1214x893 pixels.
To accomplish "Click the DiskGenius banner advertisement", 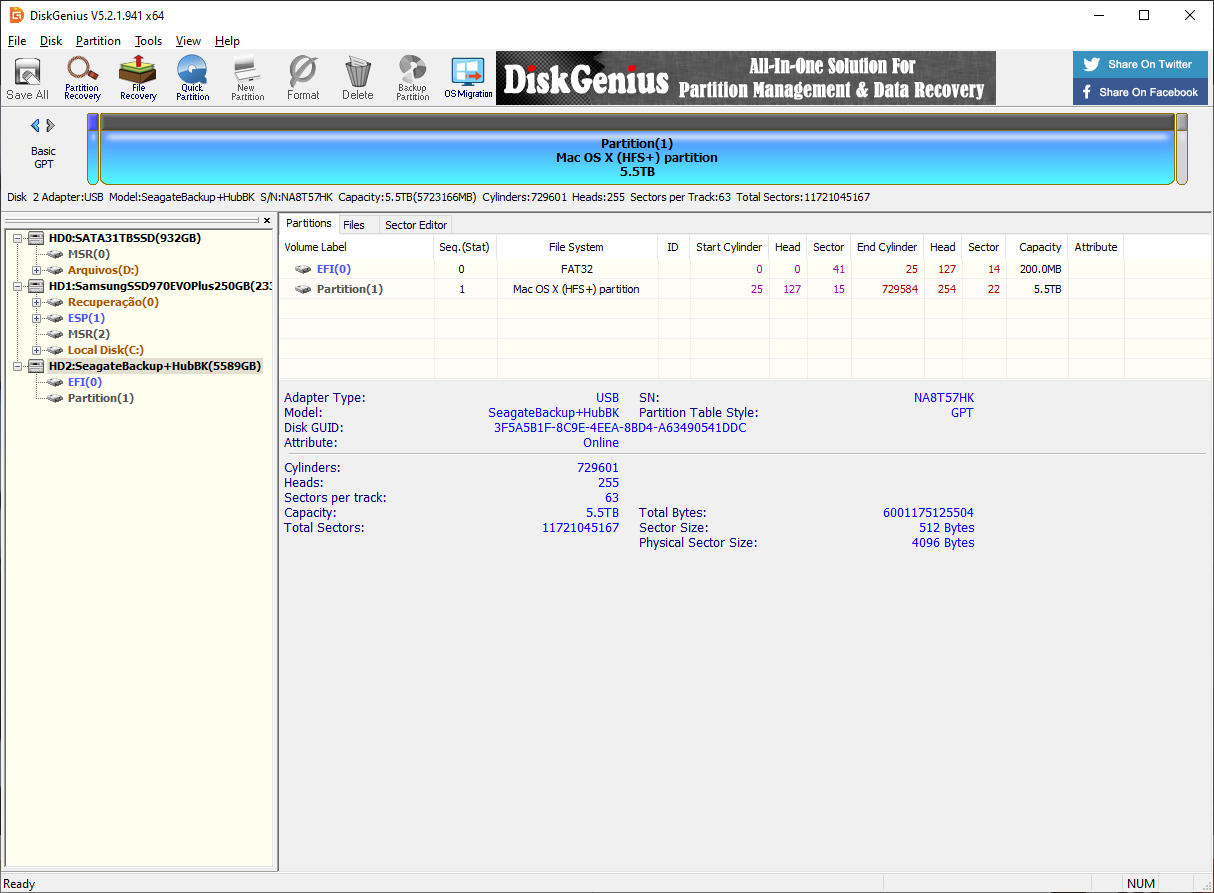I will 746,78.
